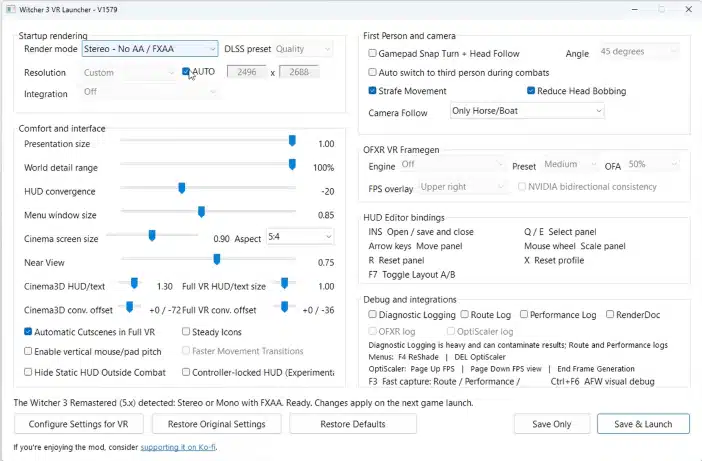Click the 'F7 Toggle Layout A/B' text
This screenshot has height=461, width=702.
pyautogui.click(x=411, y=274)
